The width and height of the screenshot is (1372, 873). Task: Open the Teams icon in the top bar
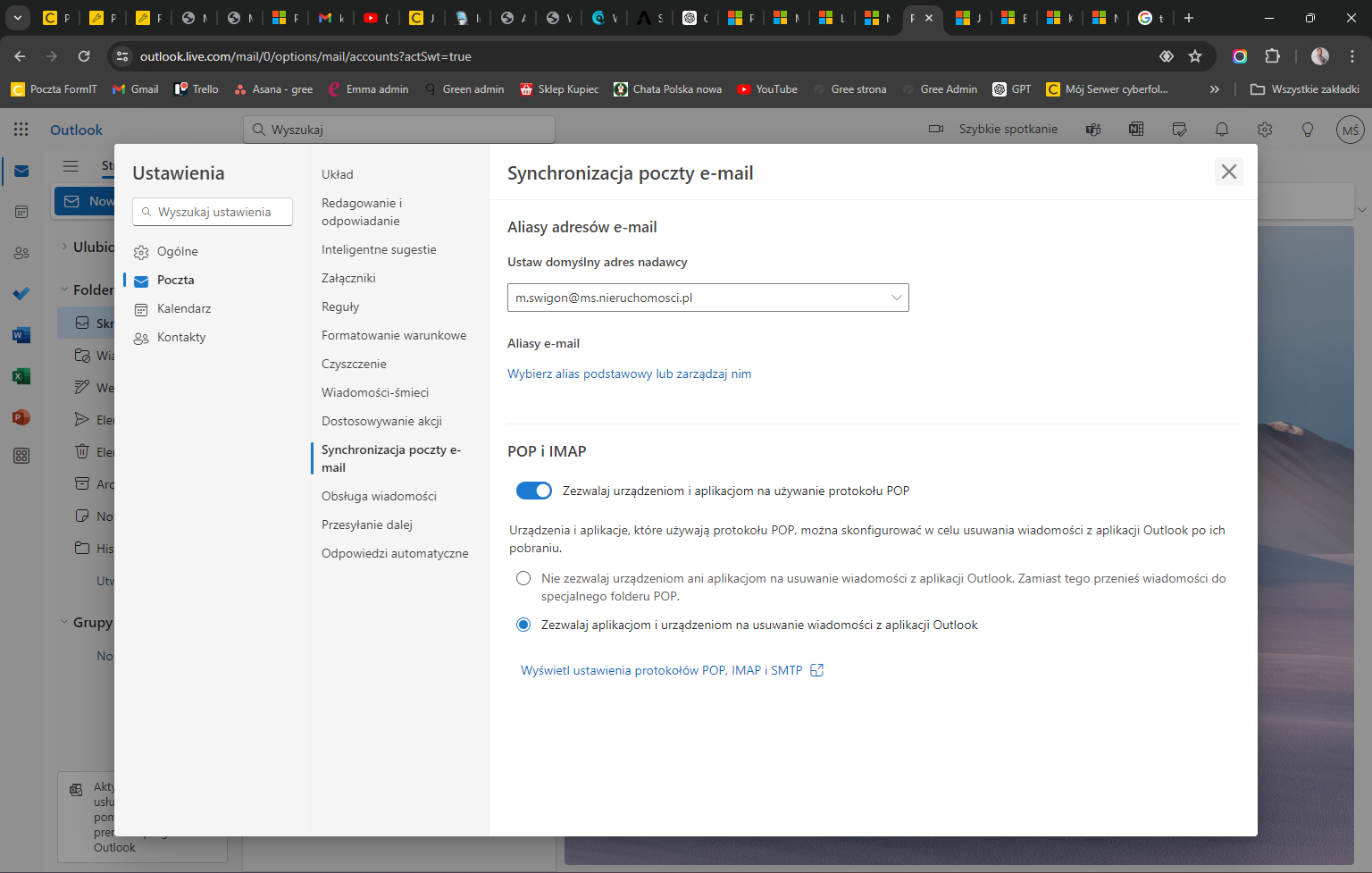click(1092, 130)
